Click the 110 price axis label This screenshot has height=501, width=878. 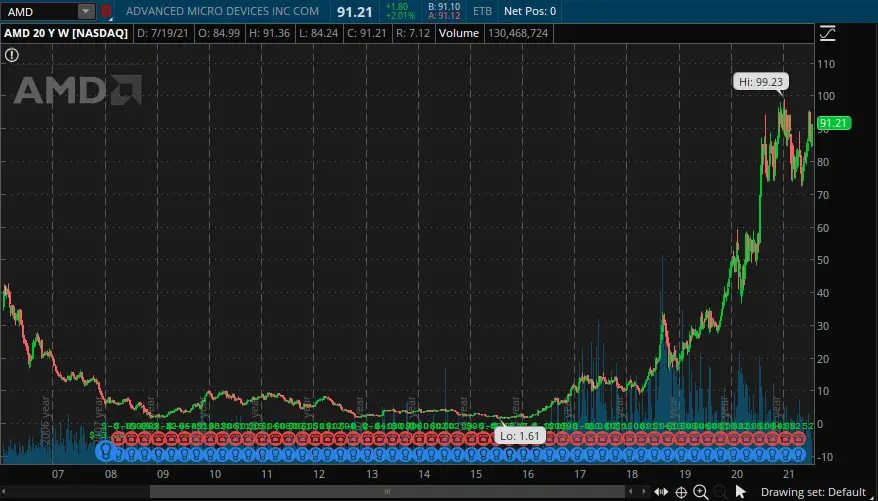pyautogui.click(x=826, y=64)
